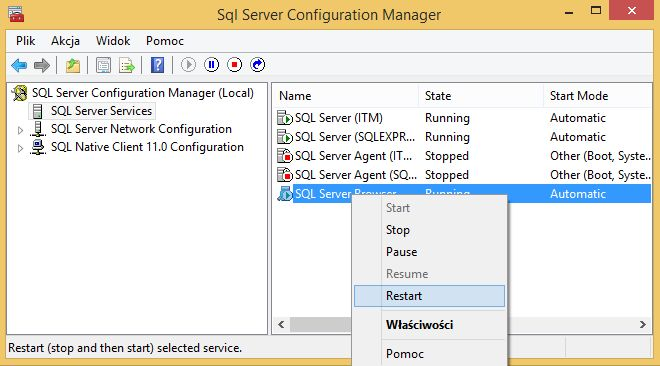Select SQL Native Client 11.0 Configuration item
Image resolution: width=660 pixels, height=366 pixels.
(147, 147)
